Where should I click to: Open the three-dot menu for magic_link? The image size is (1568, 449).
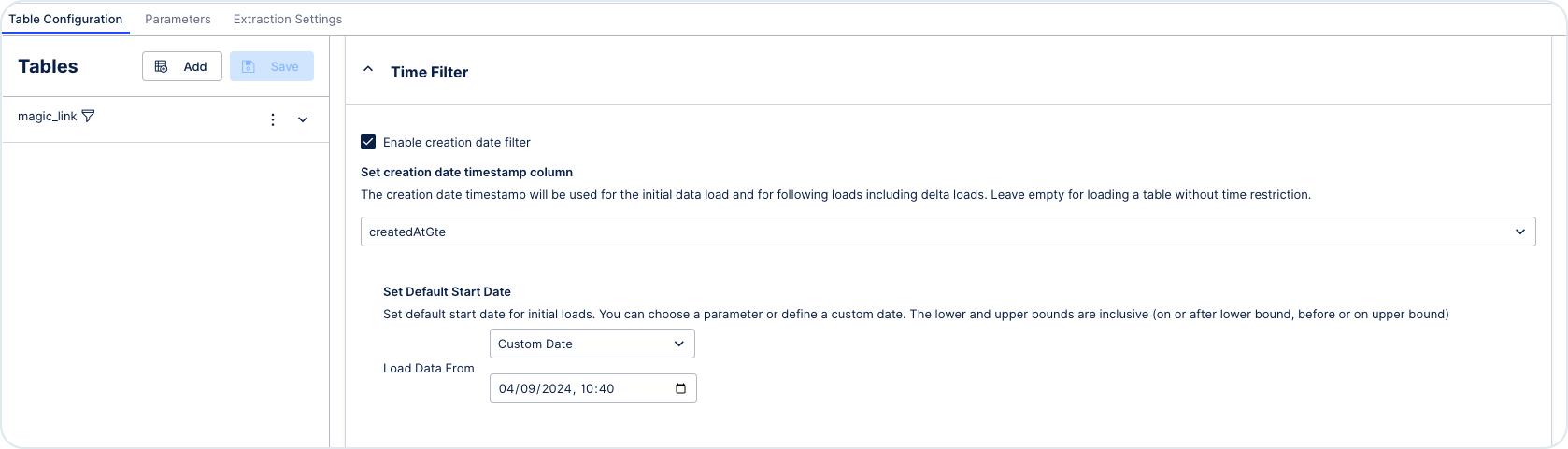[x=273, y=119]
